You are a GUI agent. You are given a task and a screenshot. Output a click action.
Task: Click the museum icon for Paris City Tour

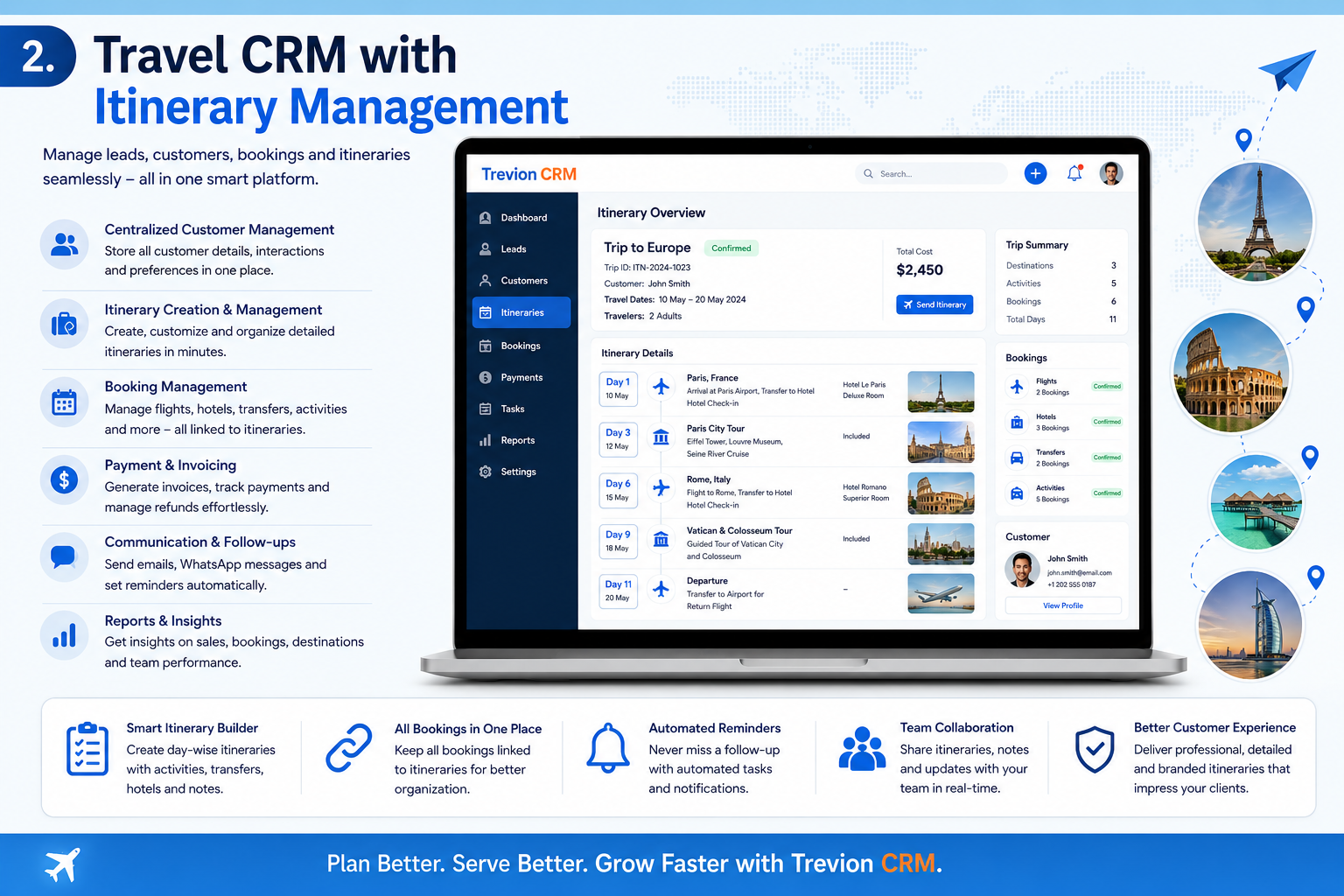[661, 437]
